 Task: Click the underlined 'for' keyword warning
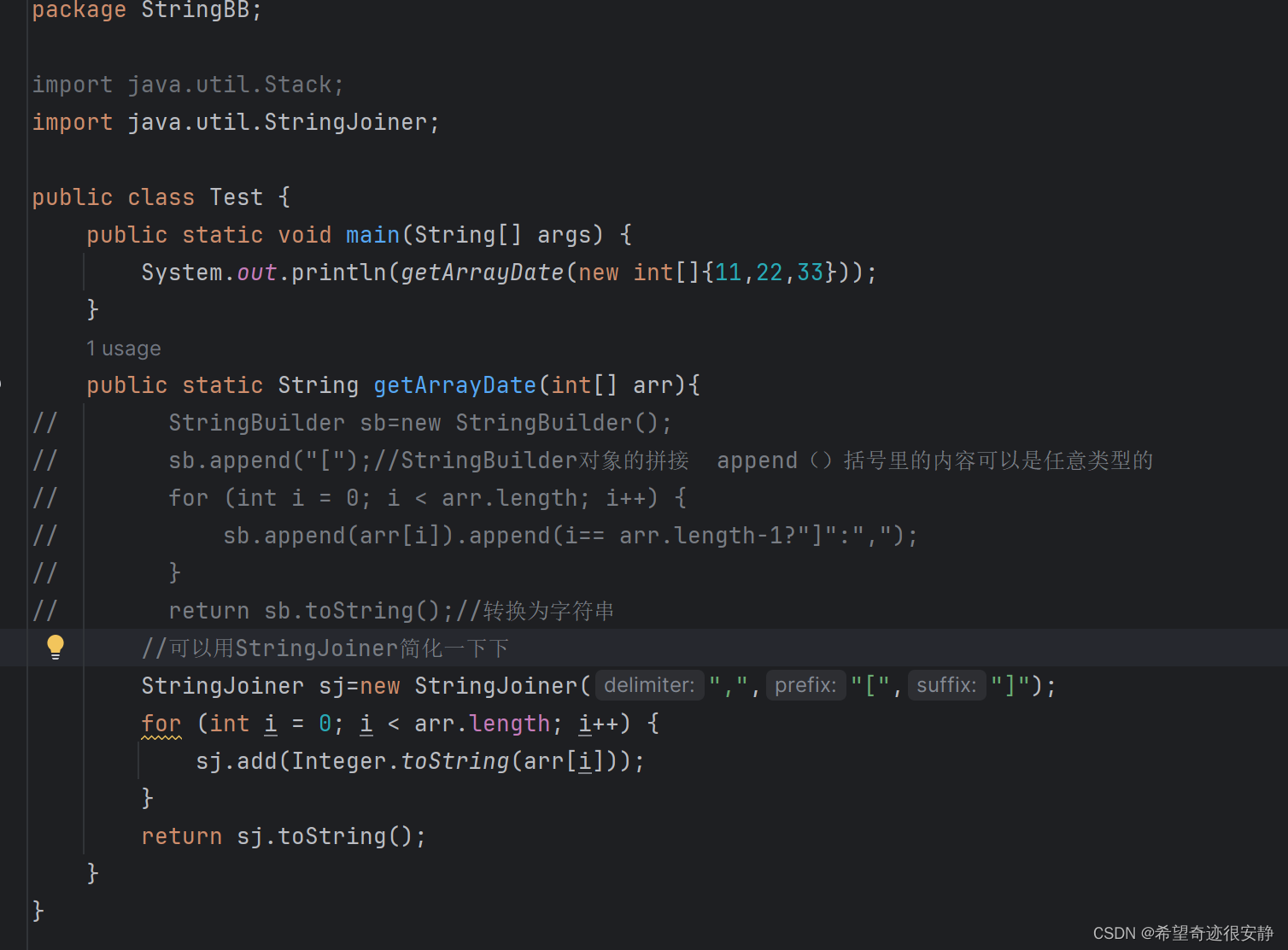coord(161,723)
